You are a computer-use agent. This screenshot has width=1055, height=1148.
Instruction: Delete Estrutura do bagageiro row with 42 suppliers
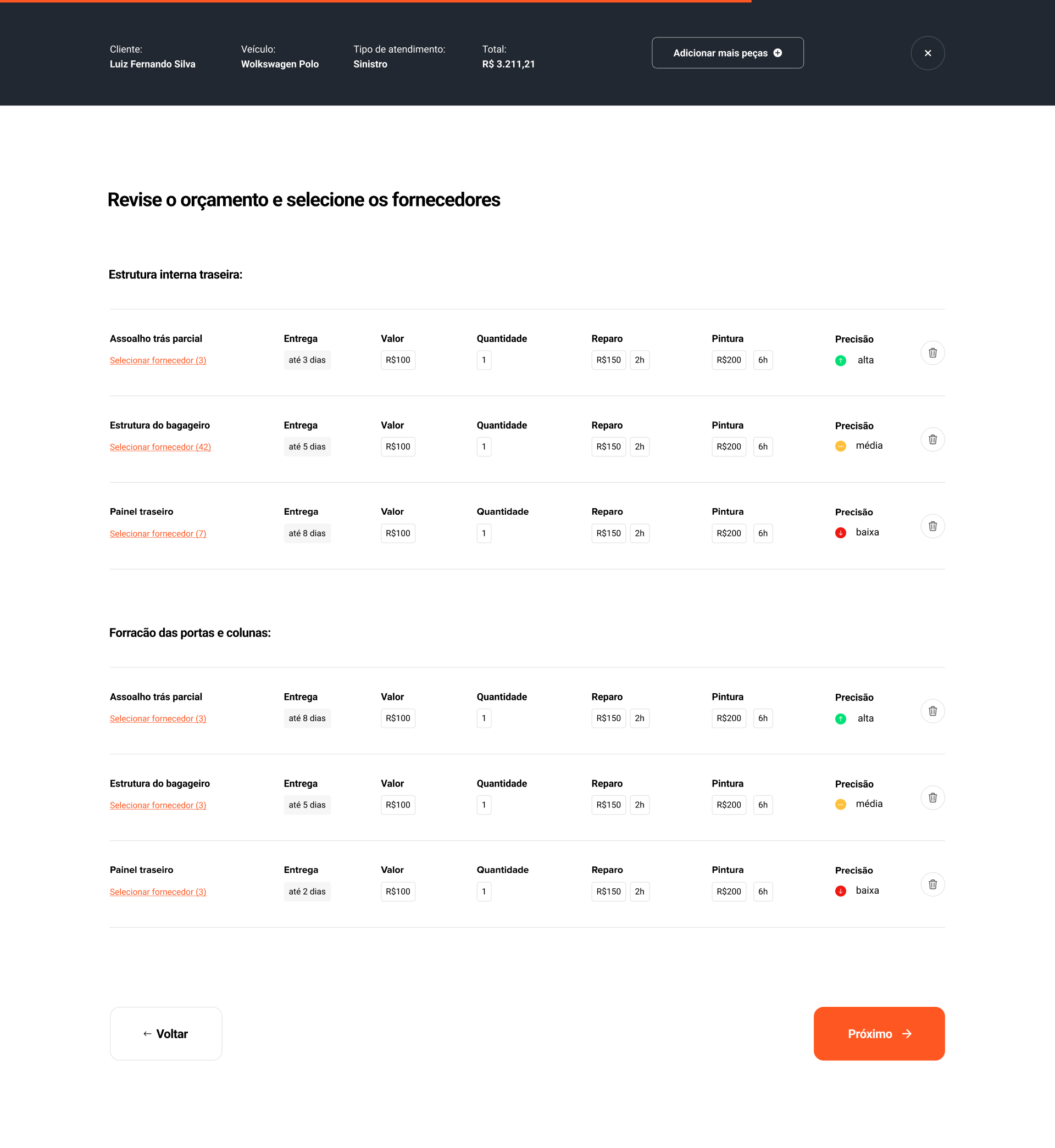pos(932,439)
